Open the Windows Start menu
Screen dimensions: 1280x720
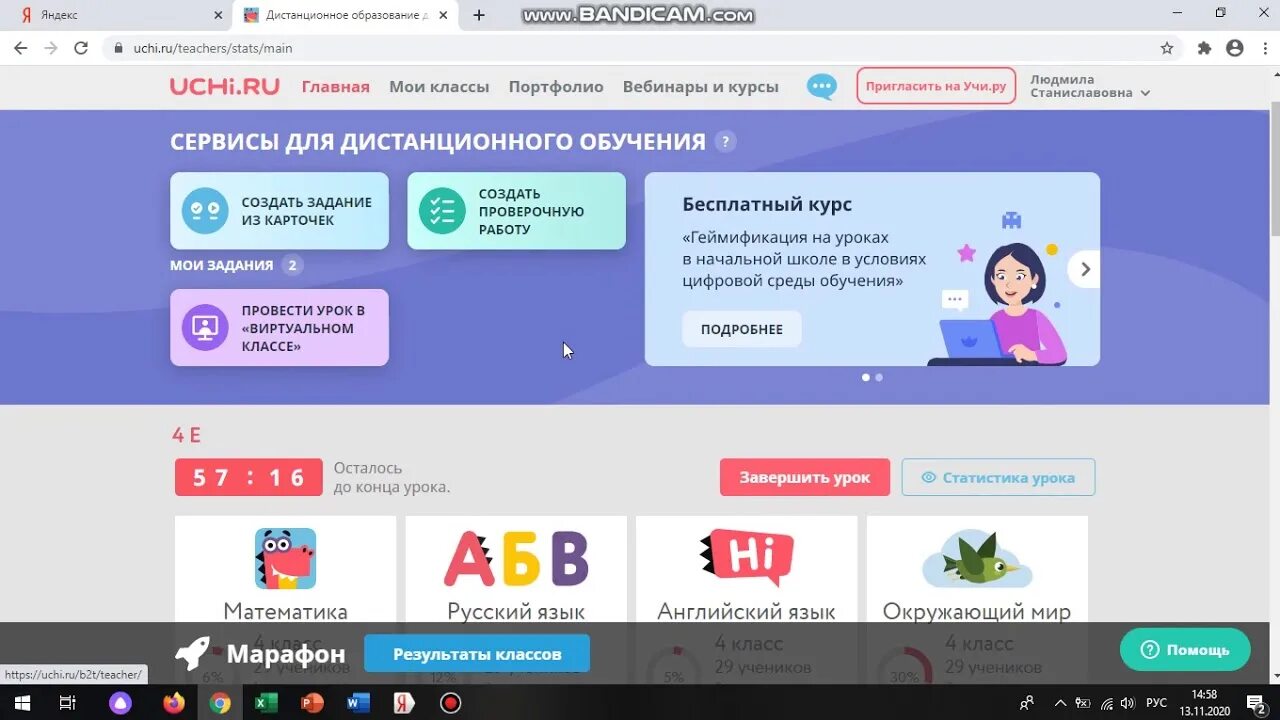pyautogui.click(x=22, y=703)
